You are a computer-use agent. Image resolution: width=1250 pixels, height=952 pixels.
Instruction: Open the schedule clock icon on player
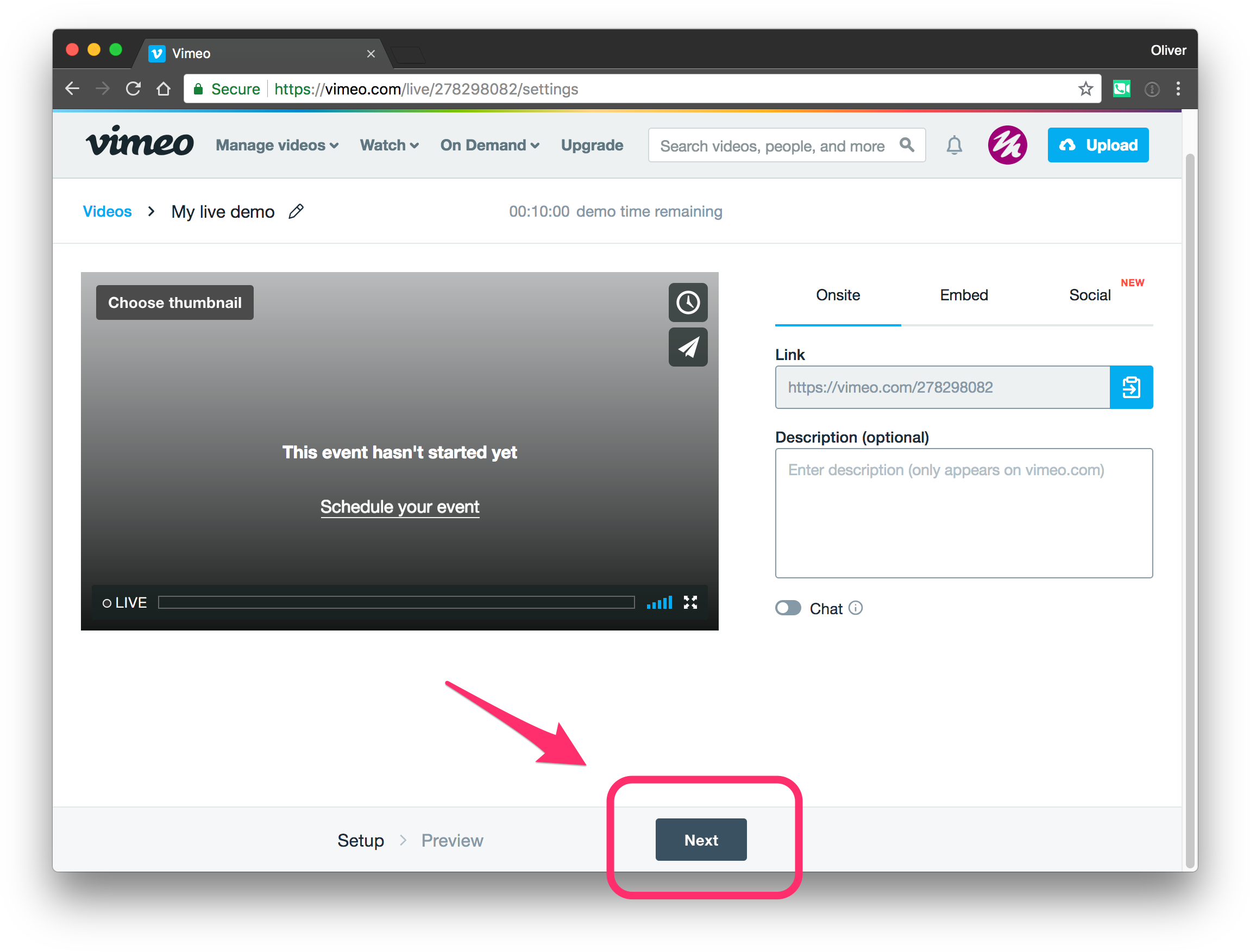[688, 302]
